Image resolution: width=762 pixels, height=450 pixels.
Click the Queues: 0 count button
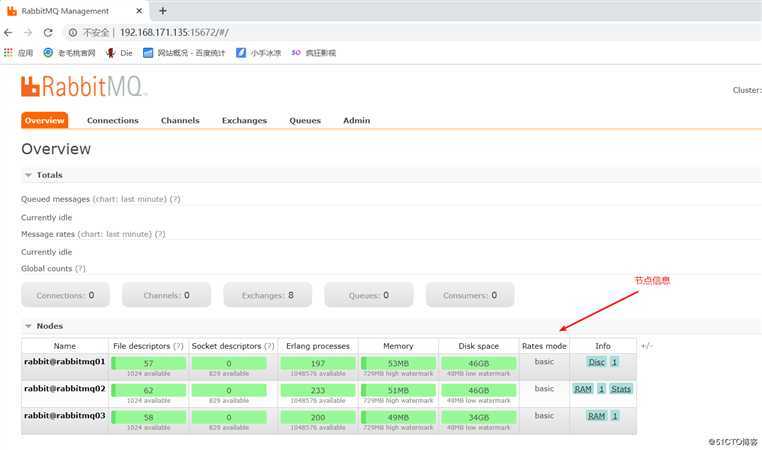(x=368, y=295)
